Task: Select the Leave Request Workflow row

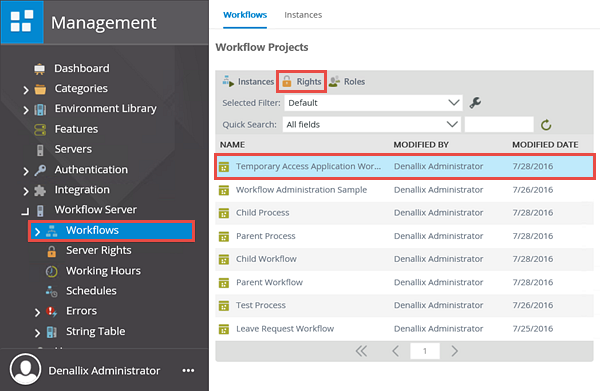Action: tap(404, 329)
